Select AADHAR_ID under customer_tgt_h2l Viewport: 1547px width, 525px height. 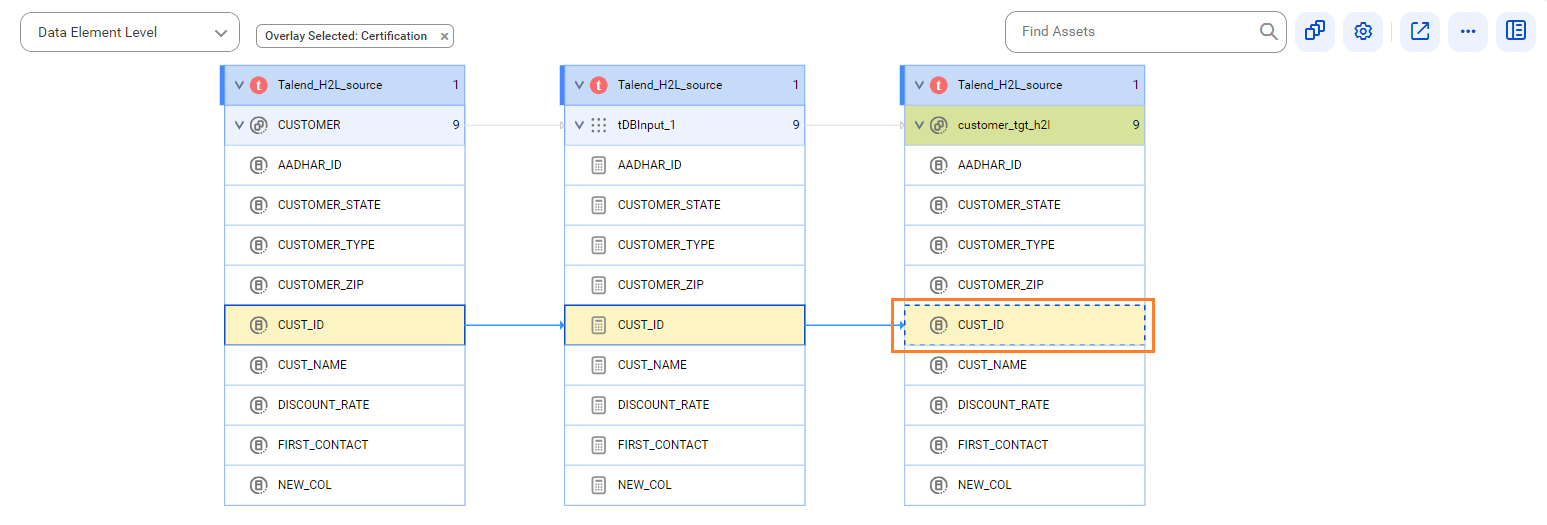pyautogui.click(x=1025, y=165)
